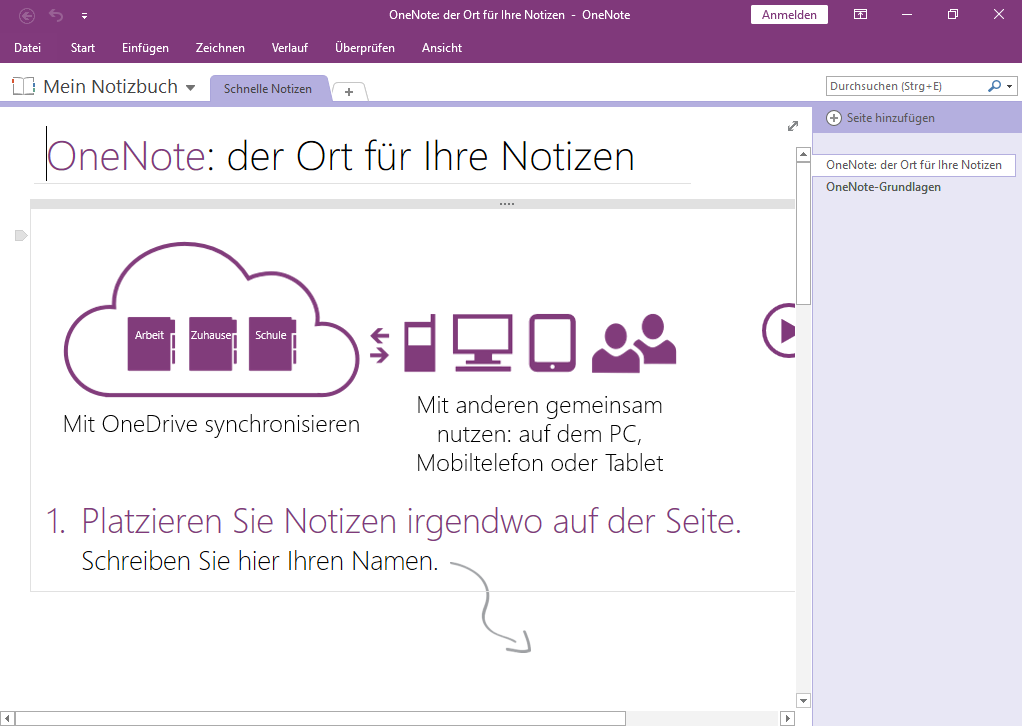This screenshot has height=726, width=1022.
Task: Click the Anmelden button
Action: [789, 14]
